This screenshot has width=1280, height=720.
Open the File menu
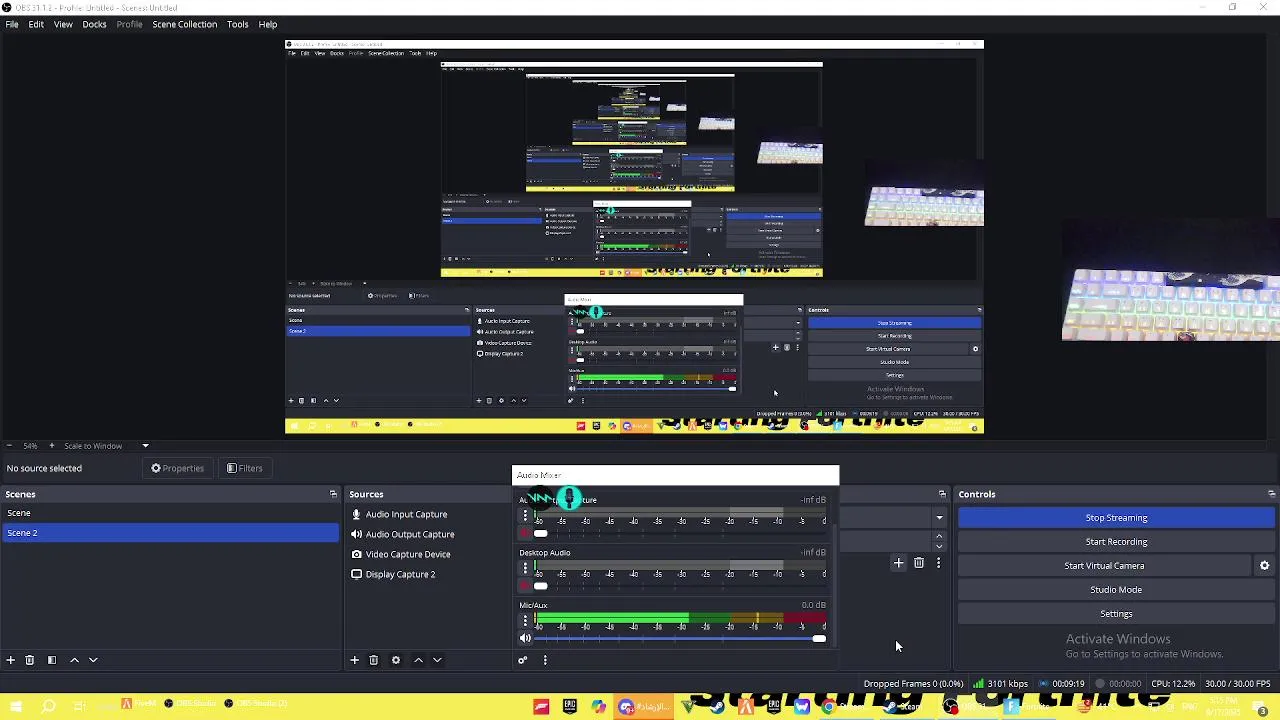click(x=12, y=24)
